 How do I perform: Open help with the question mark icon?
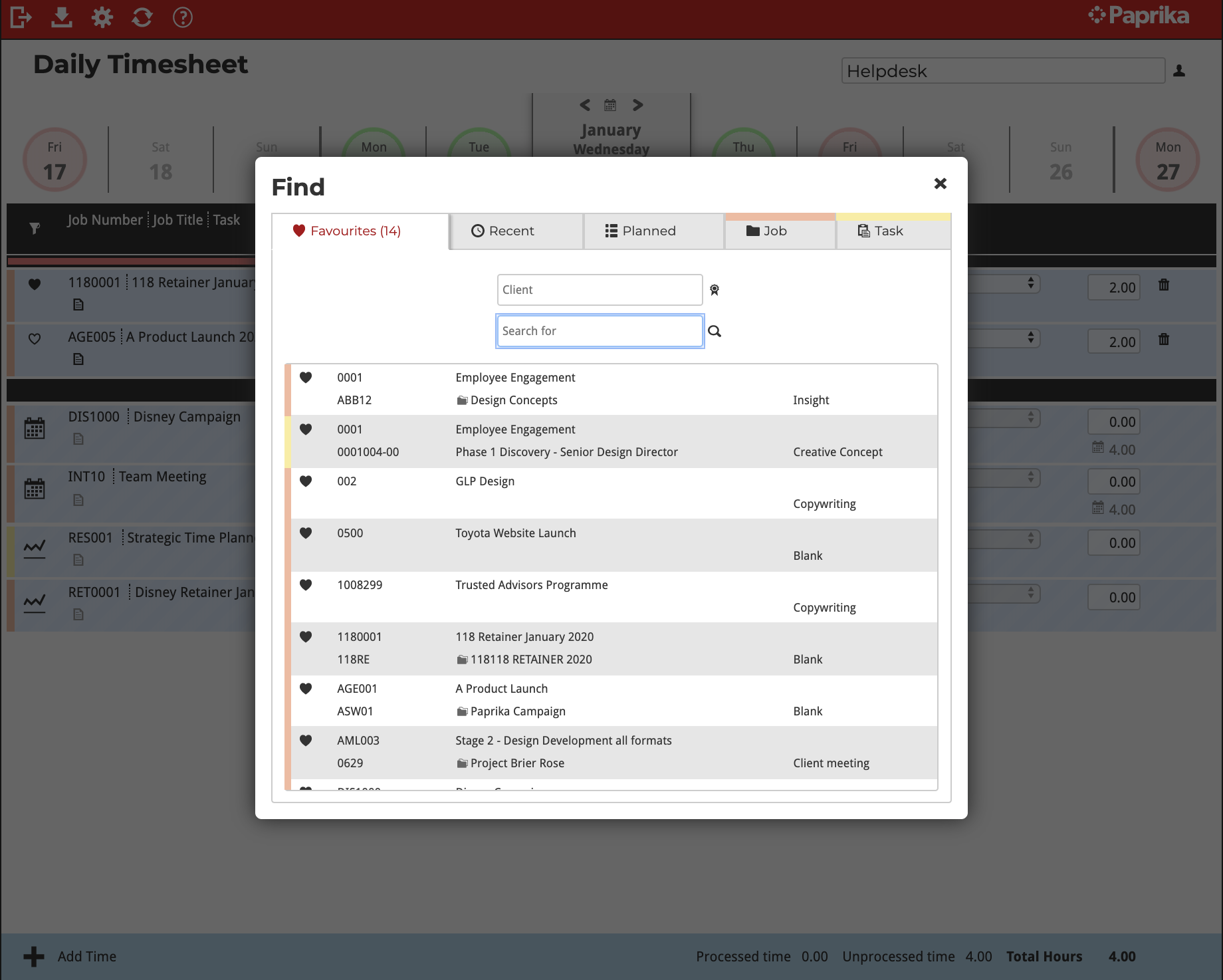coord(183,17)
